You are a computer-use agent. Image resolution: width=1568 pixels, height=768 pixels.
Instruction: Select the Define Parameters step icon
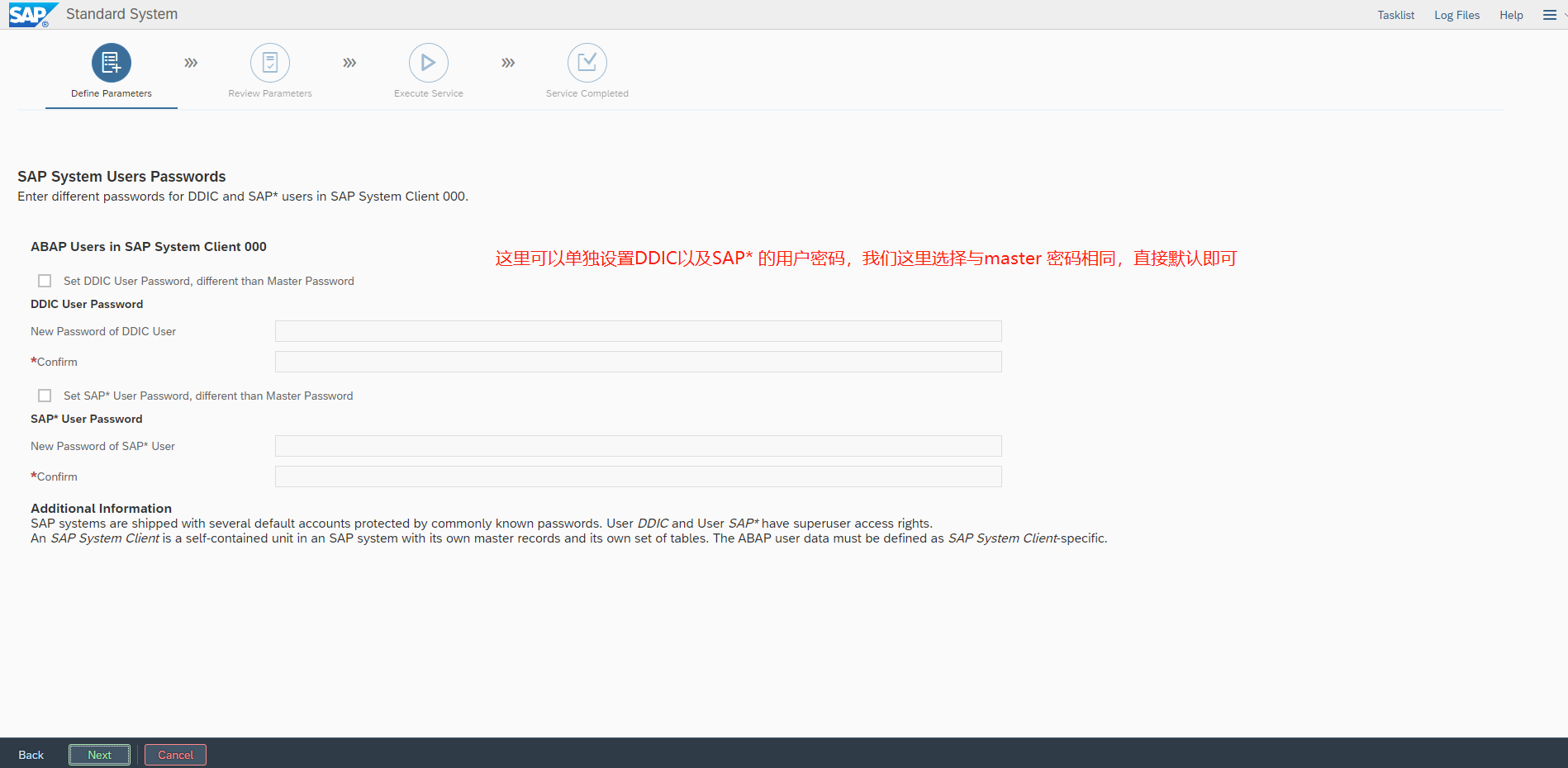(x=112, y=63)
